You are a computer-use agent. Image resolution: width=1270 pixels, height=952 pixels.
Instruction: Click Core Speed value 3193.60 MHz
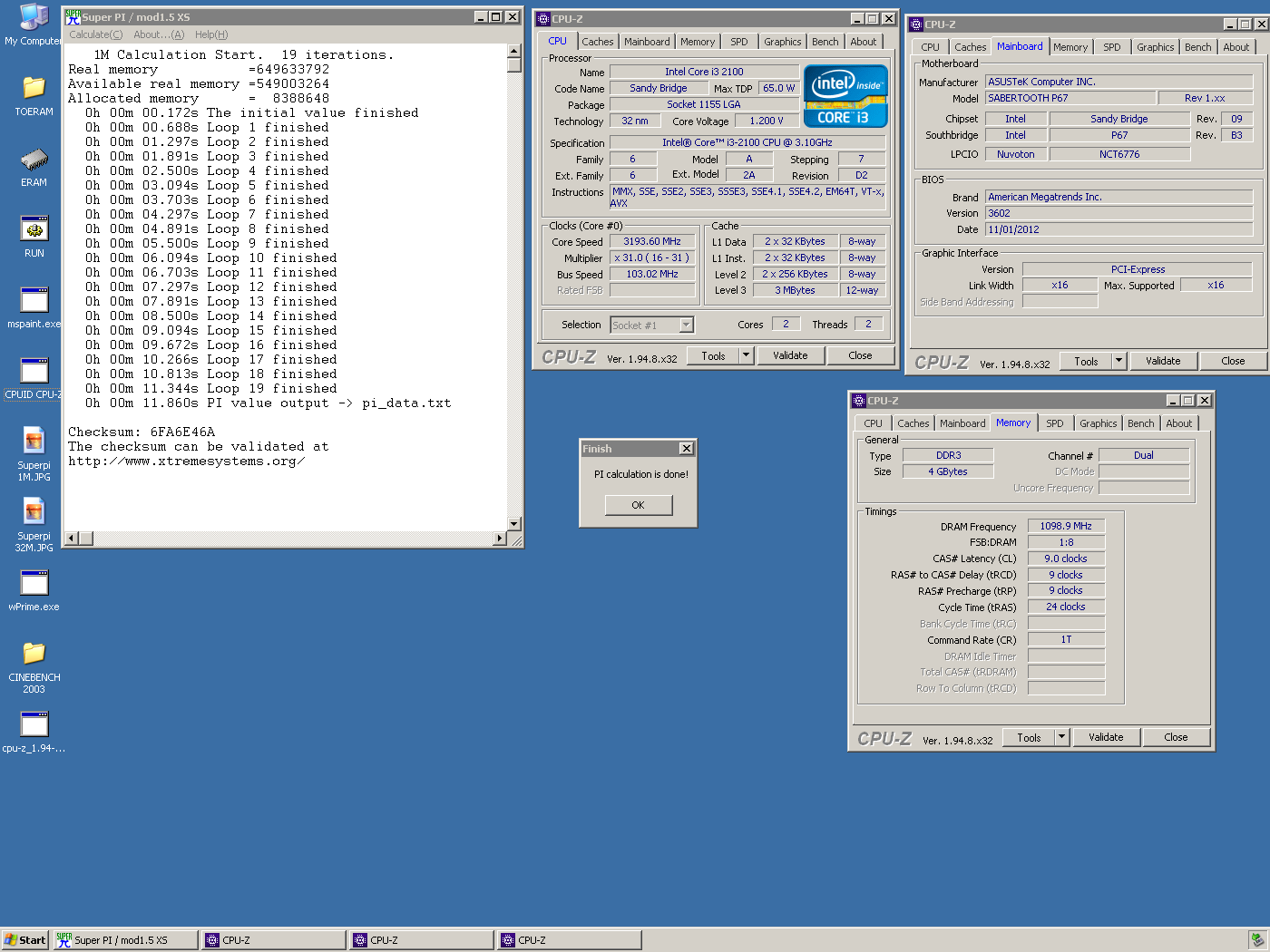[x=652, y=241]
